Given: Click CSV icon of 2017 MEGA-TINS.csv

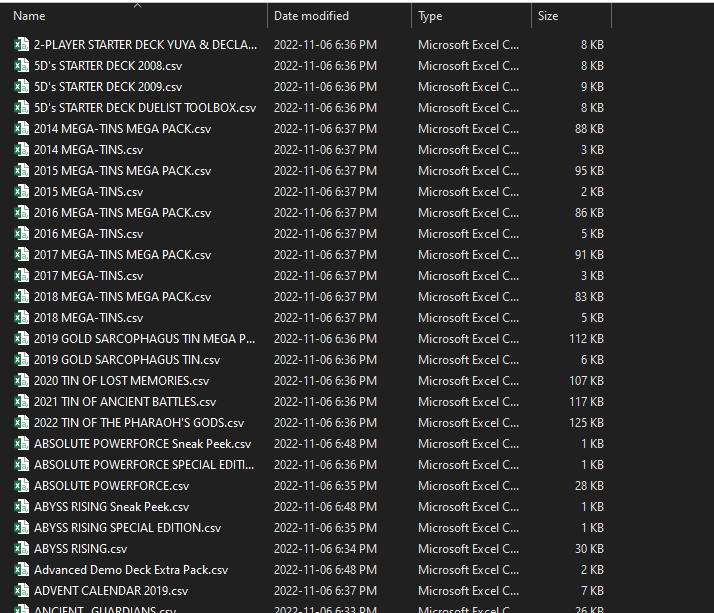Looking at the screenshot, I should (21, 275).
